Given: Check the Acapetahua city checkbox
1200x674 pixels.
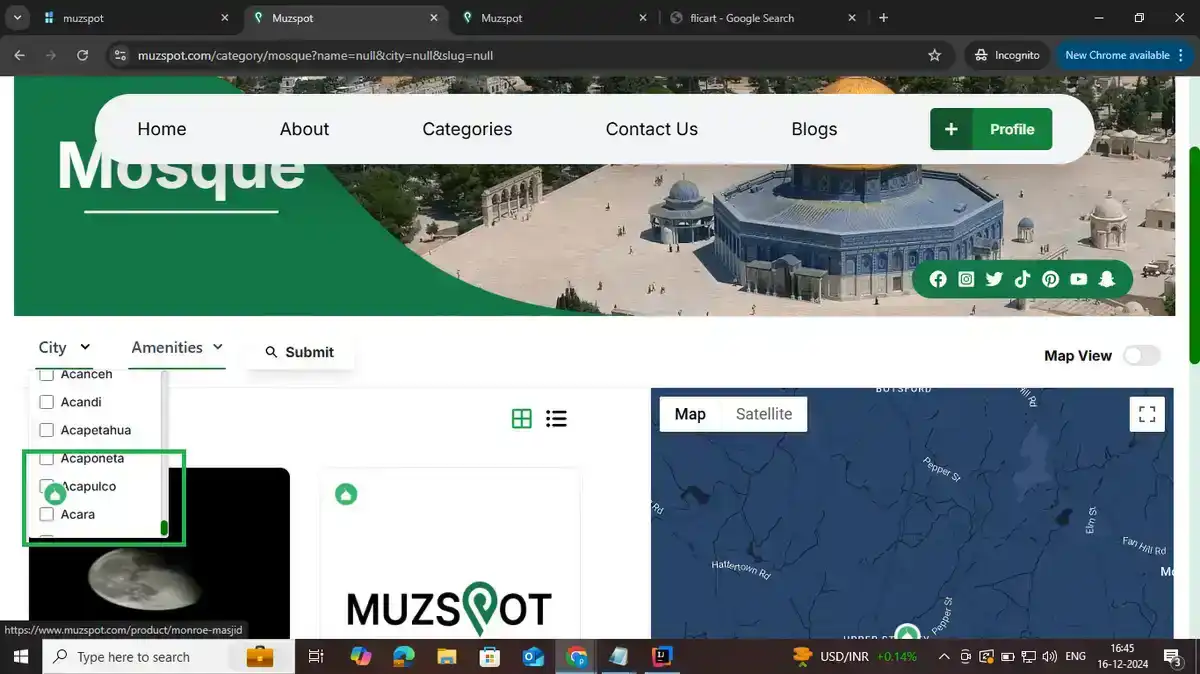Looking at the screenshot, I should coord(46,430).
